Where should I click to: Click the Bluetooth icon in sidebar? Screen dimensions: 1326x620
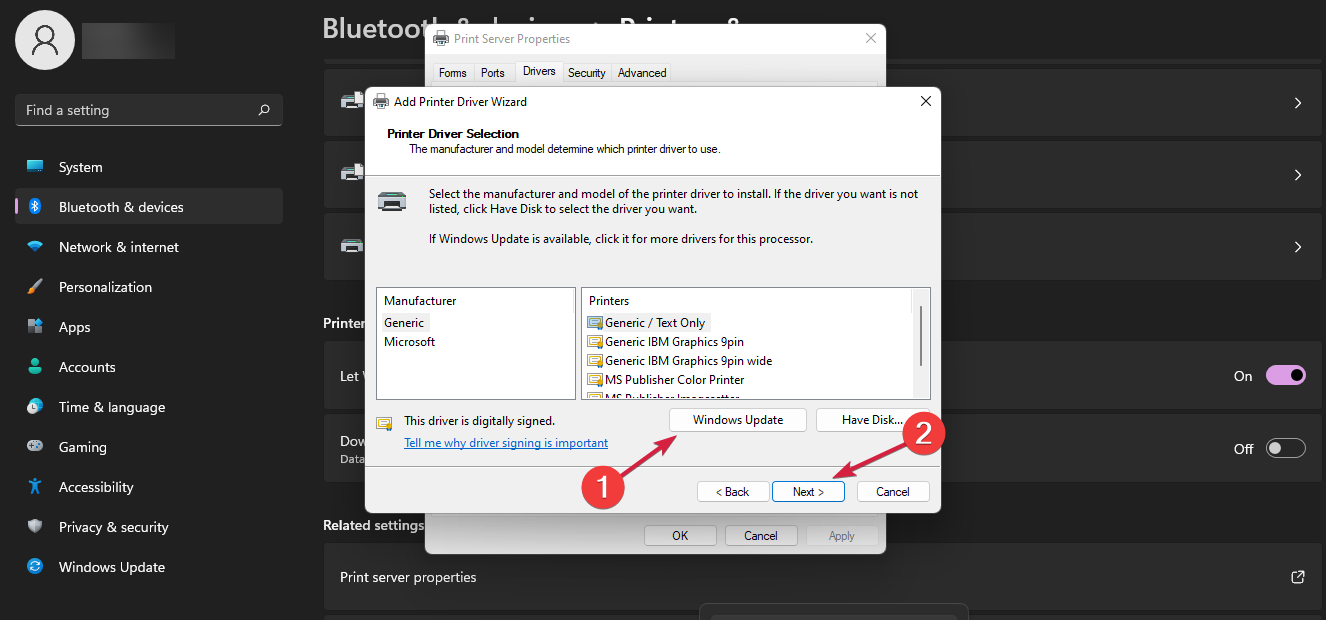(35, 207)
